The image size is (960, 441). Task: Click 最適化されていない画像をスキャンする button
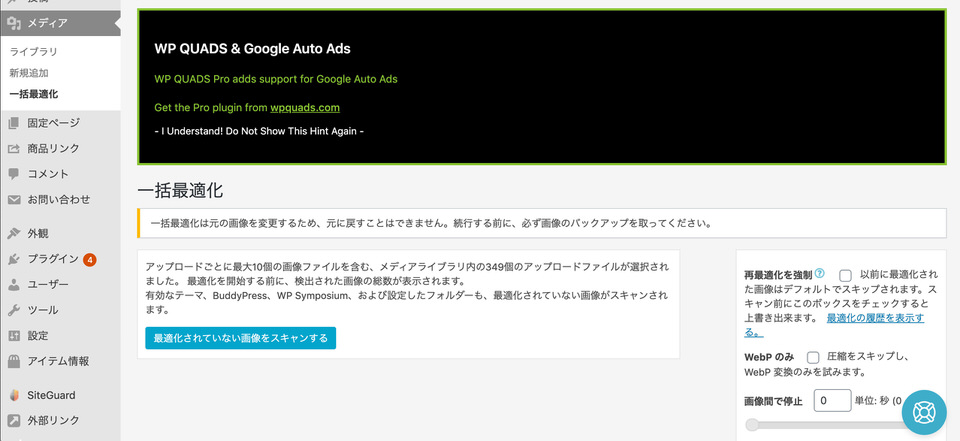(x=240, y=338)
